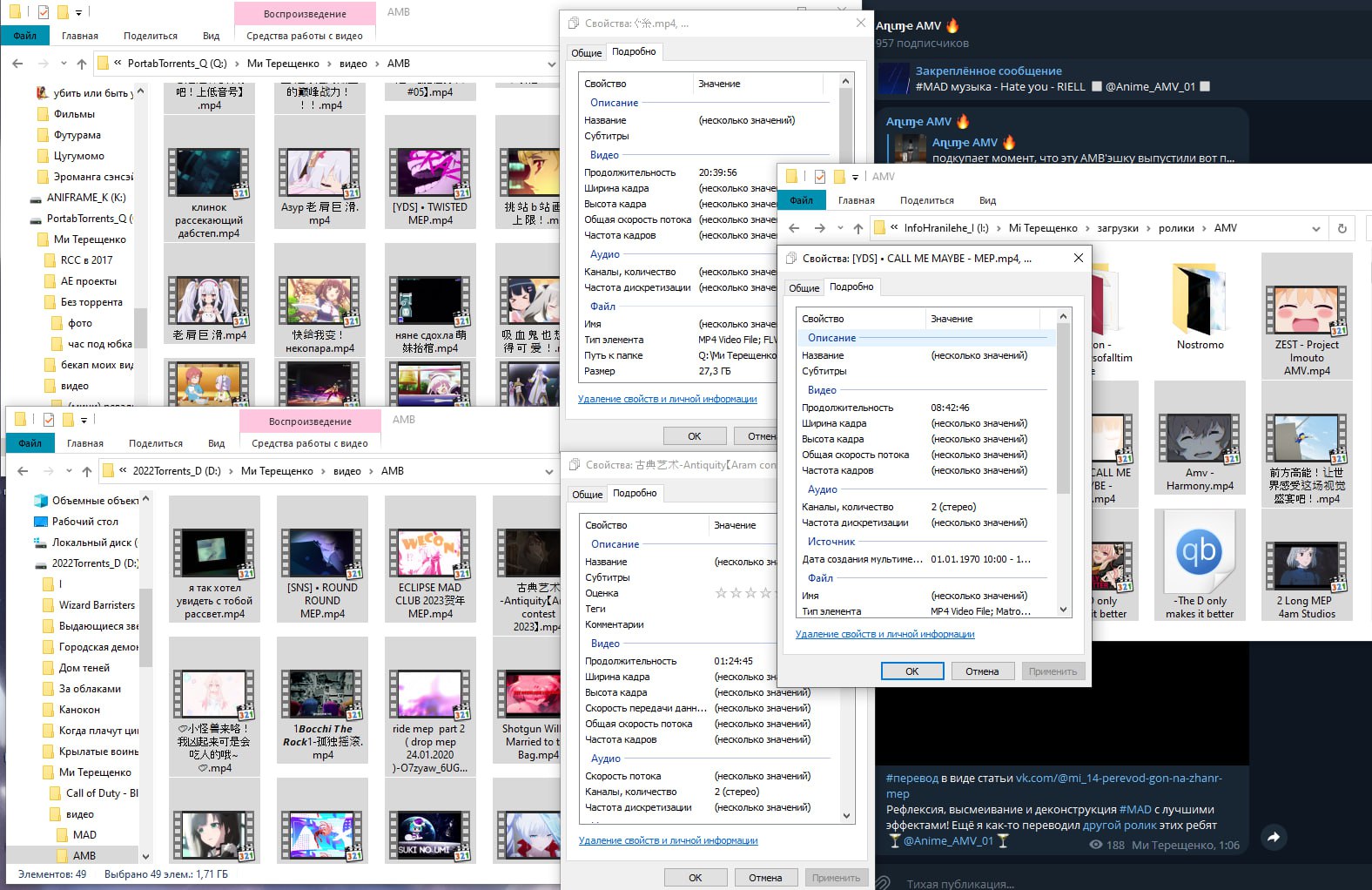Click the attachment paperclip in the Telegram message bar
The width and height of the screenshot is (1372, 890).
tap(883, 883)
